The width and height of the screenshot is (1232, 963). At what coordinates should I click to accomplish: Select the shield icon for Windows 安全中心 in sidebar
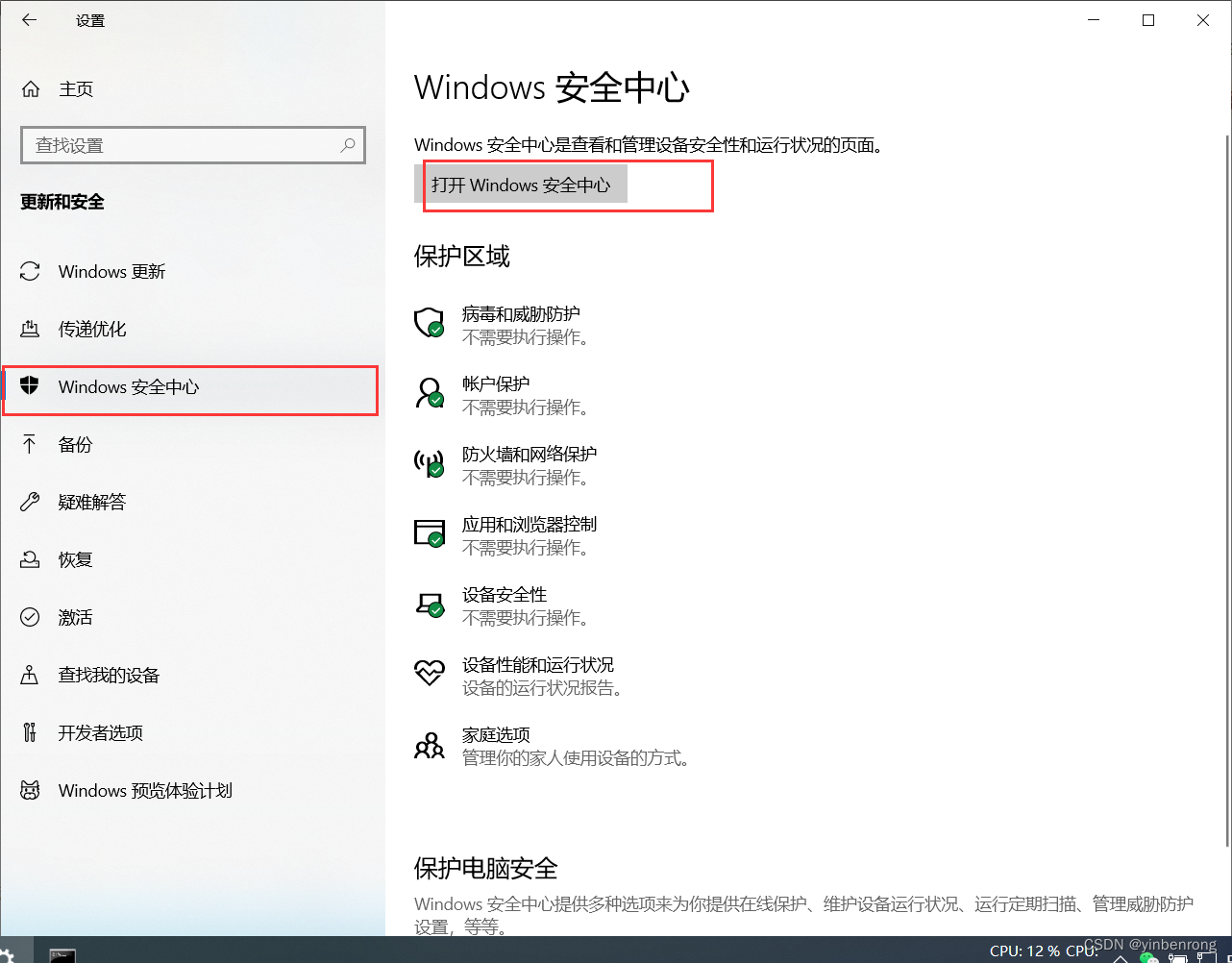click(31, 386)
